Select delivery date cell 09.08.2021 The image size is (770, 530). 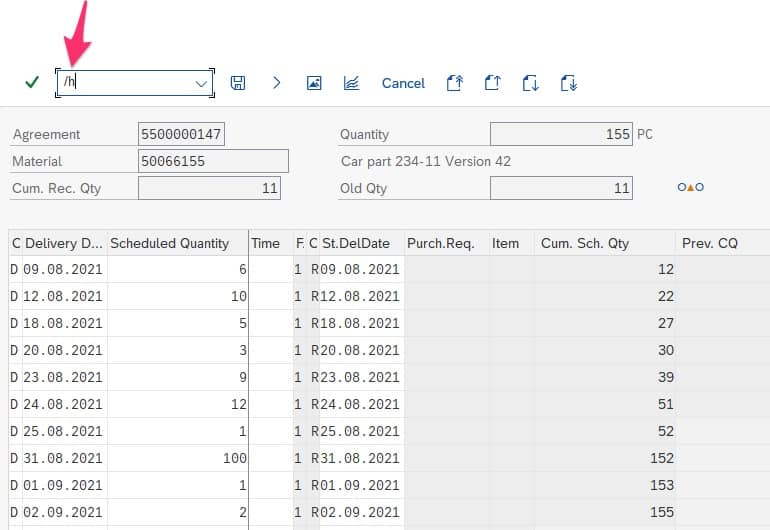pos(63,269)
